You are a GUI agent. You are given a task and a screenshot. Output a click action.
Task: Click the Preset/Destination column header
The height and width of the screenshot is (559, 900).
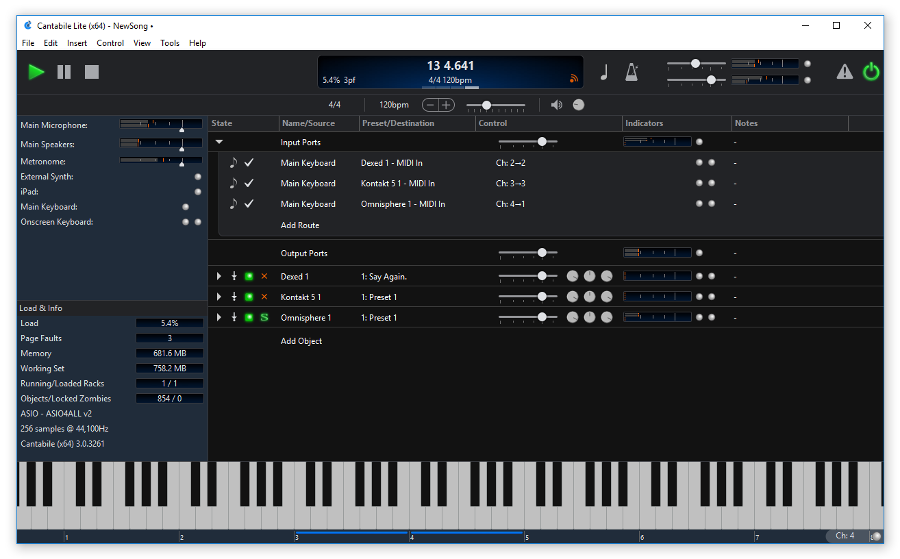(x=418, y=123)
